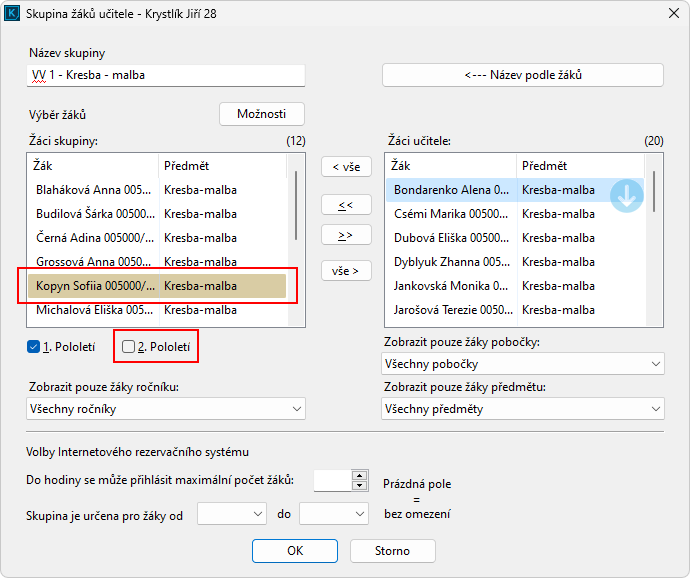Open the Všechny pobočky dropdown

point(523,363)
